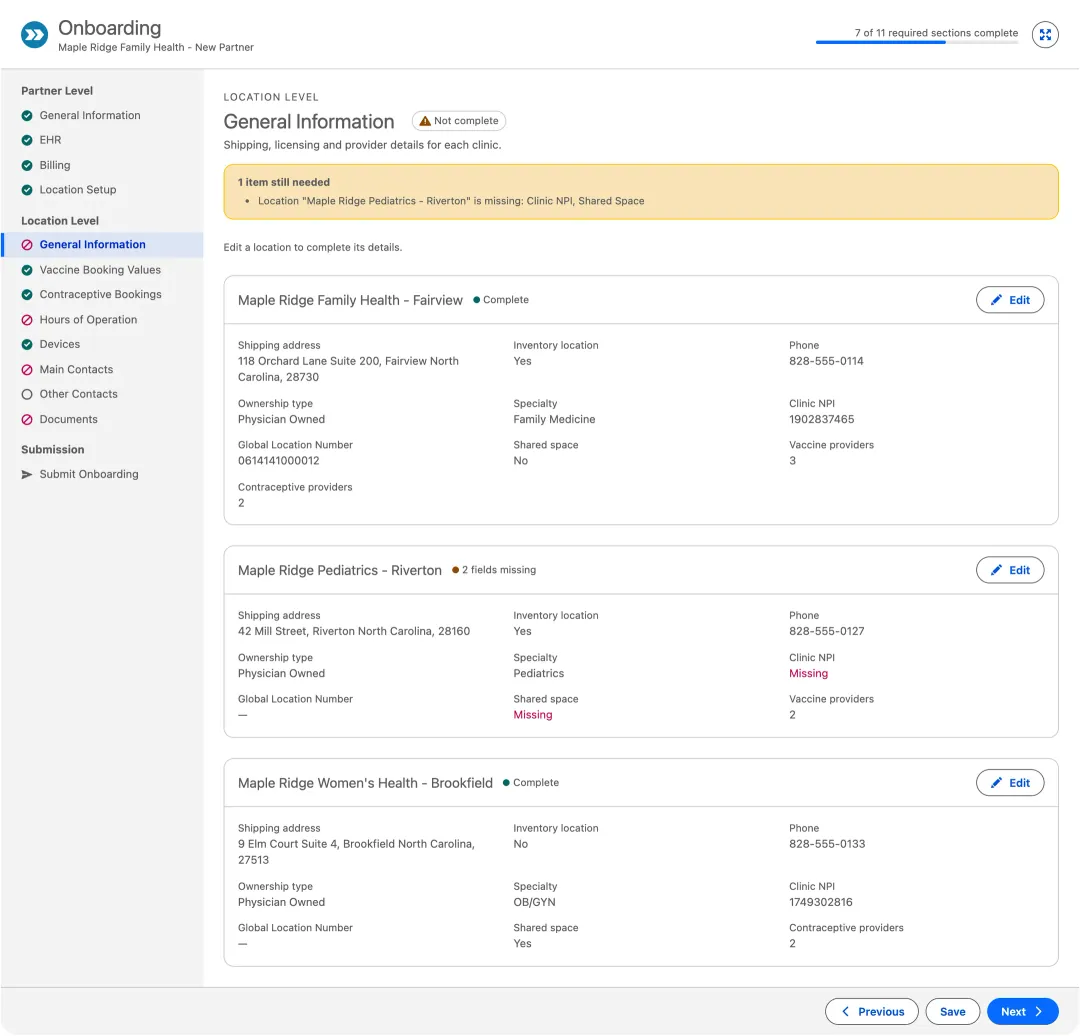Click the 2 fields missing status for Riverton
This screenshot has height=1036, width=1080.
[x=494, y=570]
